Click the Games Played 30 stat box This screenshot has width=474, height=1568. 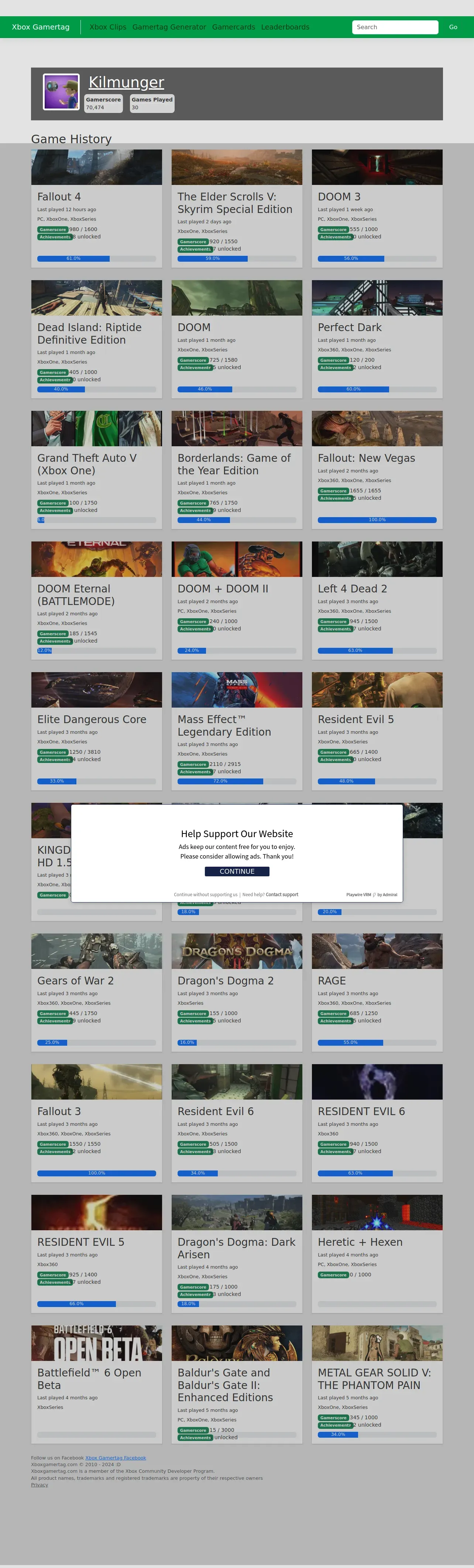pyautogui.click(x=152, y=103)
